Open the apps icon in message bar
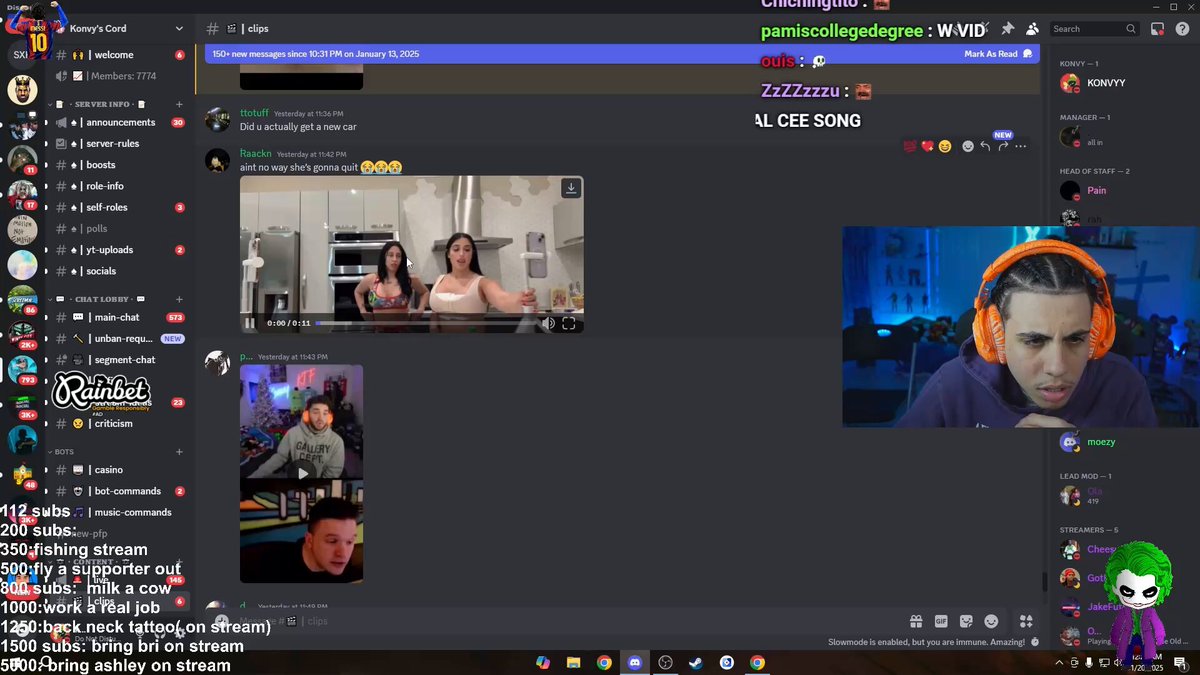 [x=1025, y=621]
